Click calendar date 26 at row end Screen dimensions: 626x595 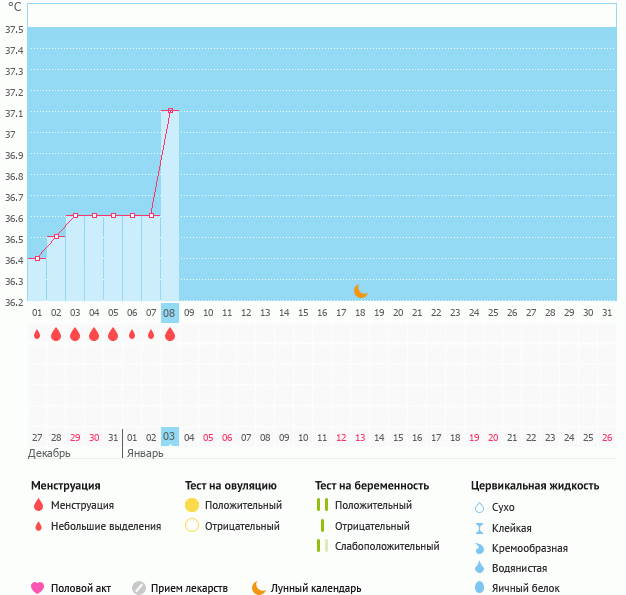tap(607, 437)
